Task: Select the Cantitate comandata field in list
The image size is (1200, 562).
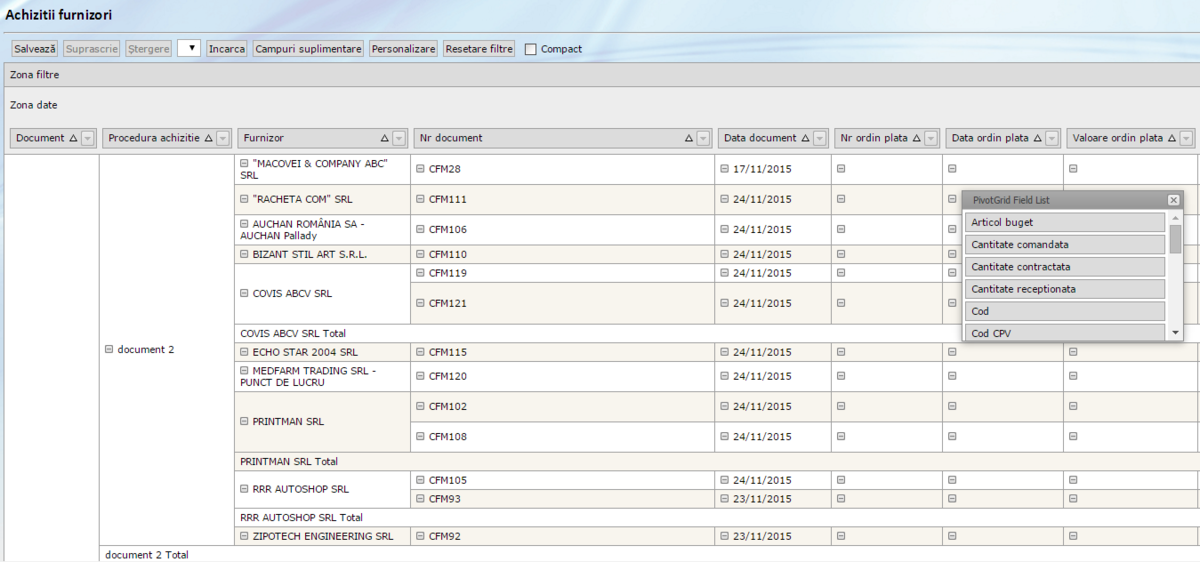Action: [1064, 245]
